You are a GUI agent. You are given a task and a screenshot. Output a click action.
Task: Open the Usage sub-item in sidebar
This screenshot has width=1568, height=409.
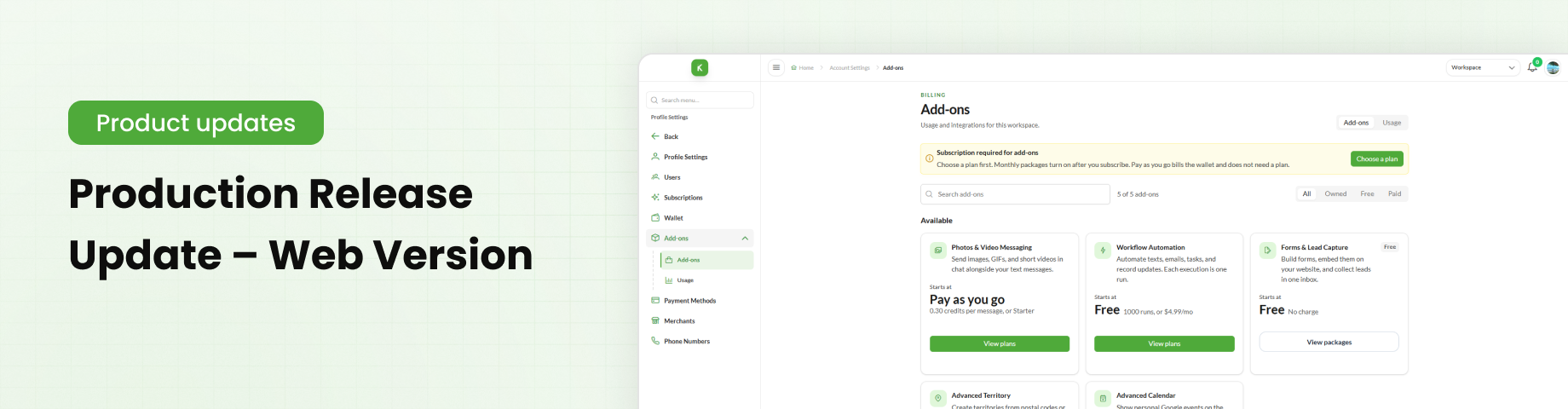[685, 280]
